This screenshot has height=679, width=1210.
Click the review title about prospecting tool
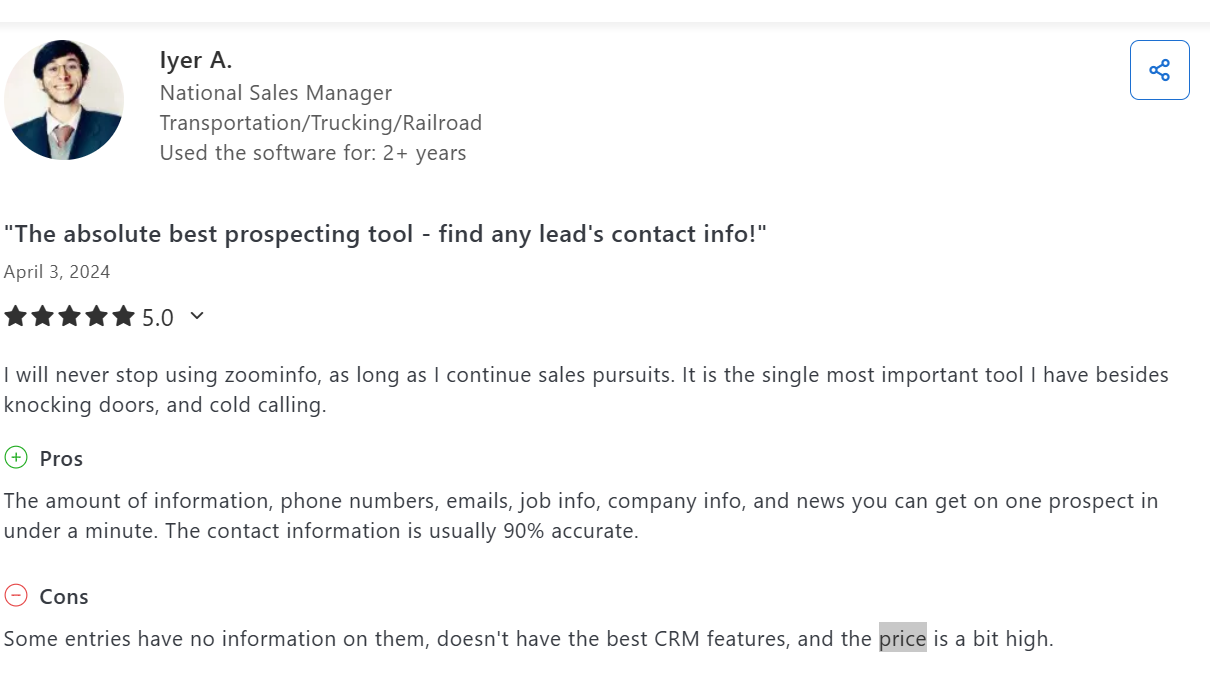(385, 233)
